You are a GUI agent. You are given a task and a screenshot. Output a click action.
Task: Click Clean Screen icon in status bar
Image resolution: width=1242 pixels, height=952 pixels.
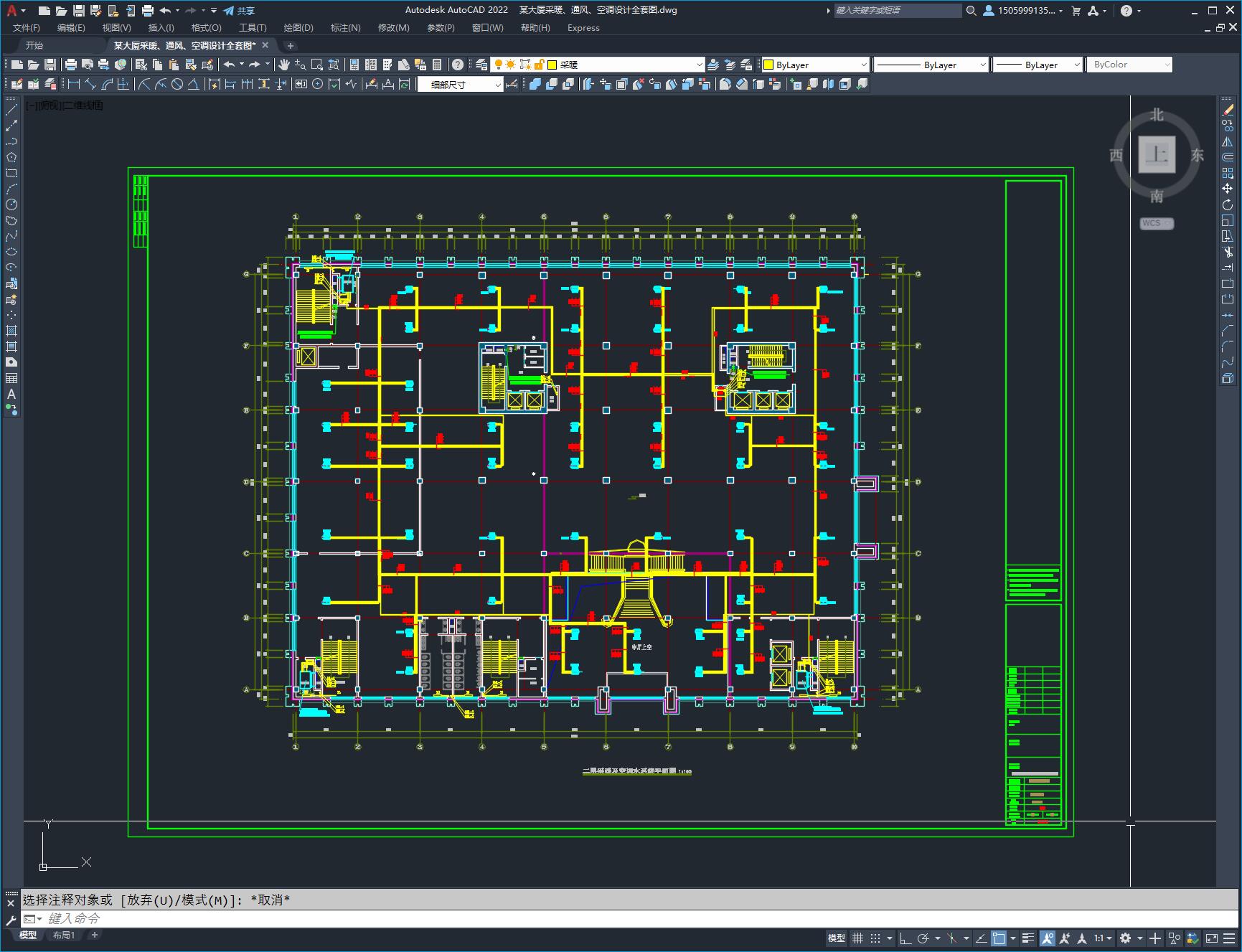pos(1211,938)
